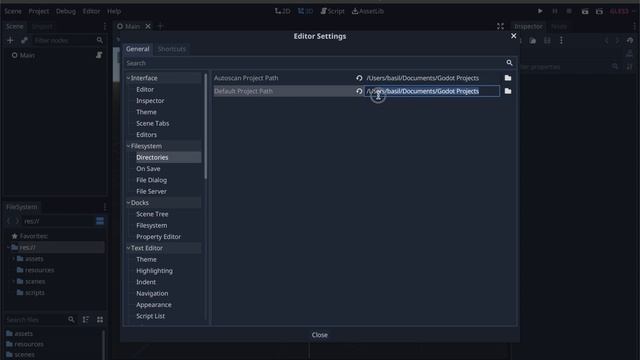Open the Scene menu
Viewport: 640px width, 360px height.
click(x=13, y=11)
